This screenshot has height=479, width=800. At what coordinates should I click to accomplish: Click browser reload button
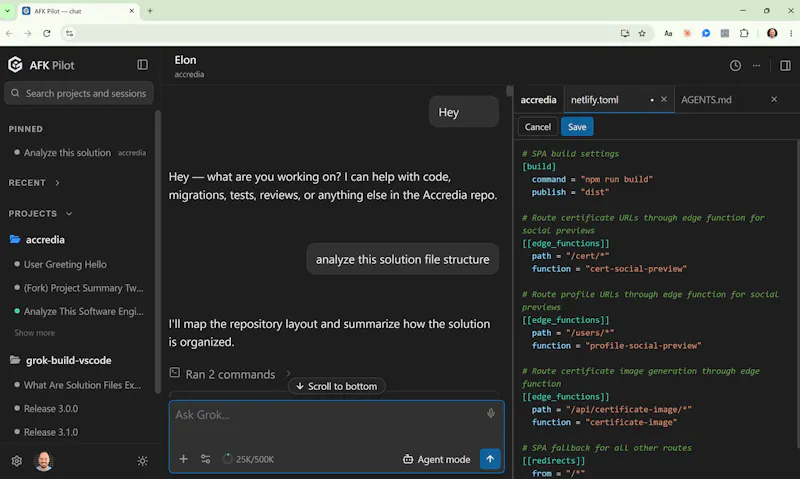pyautogui.click(x=46, y=33)
